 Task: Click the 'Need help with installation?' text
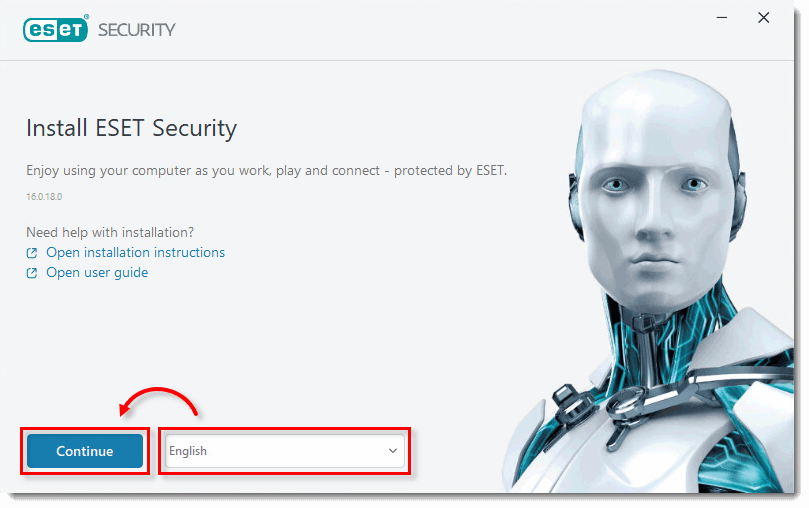110,233
